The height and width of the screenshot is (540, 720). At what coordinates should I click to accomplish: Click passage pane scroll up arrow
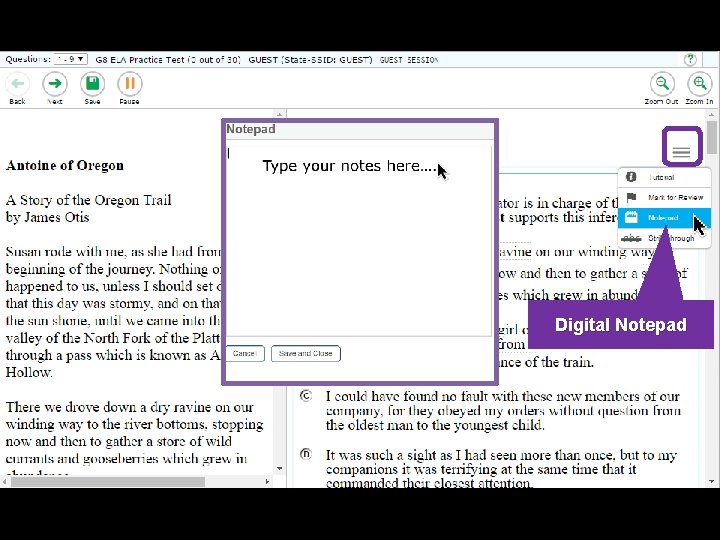pyautogui.click(x=280, y=114)
